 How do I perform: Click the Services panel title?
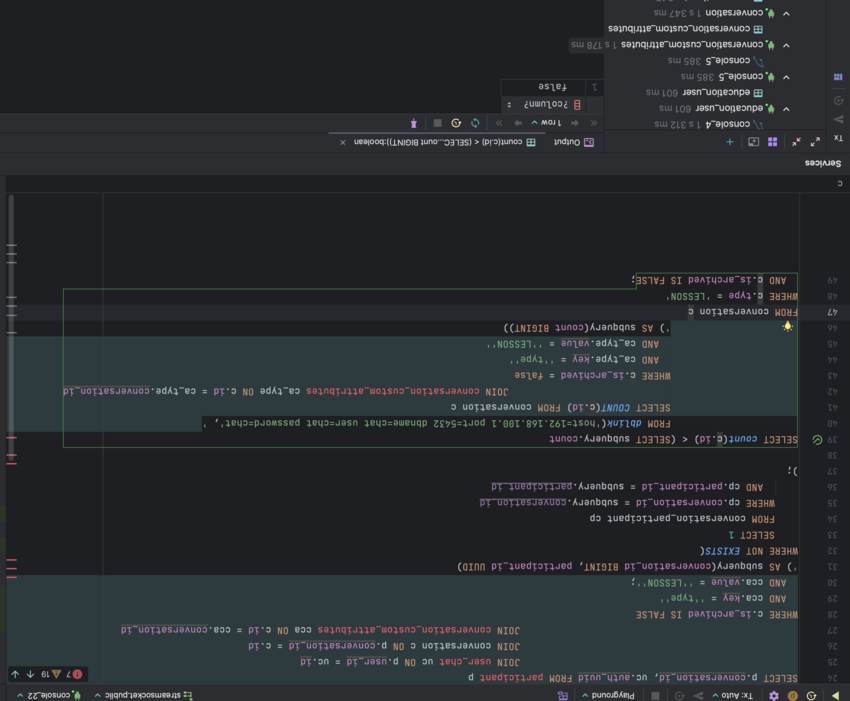pos(823,163)
